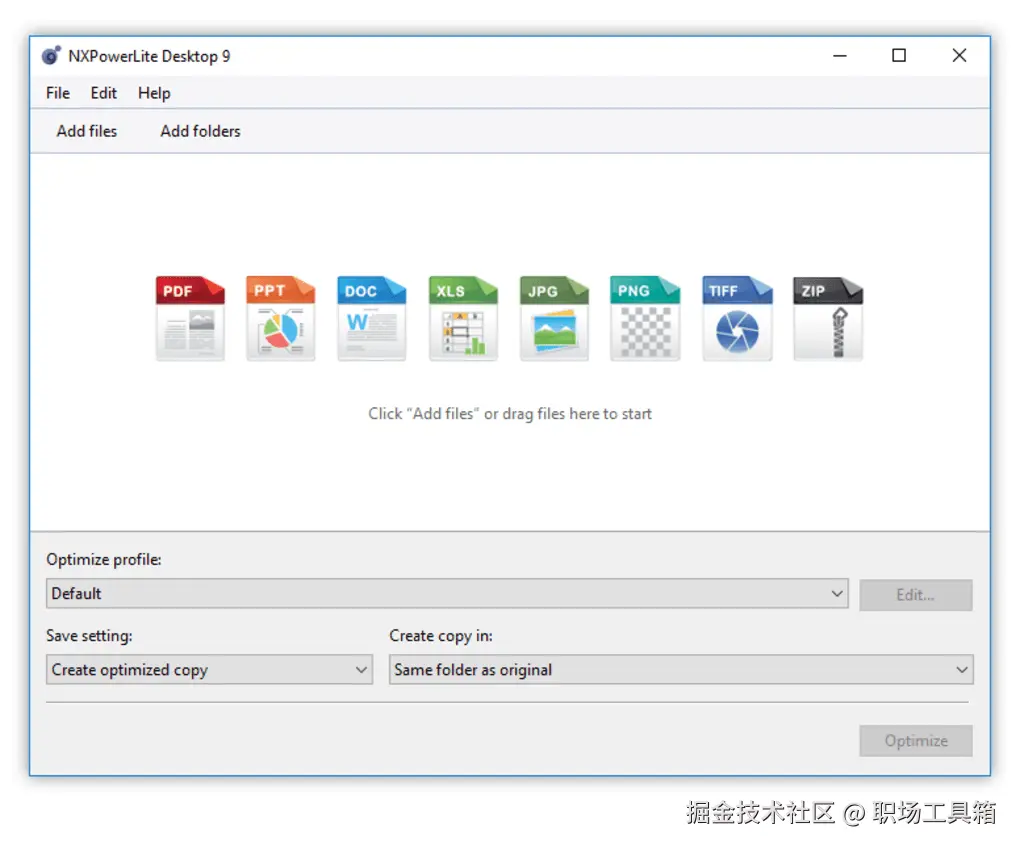Click Add files in the toolbar
The width and height of the screenshot is (1020, 850).
pos(87,131)
